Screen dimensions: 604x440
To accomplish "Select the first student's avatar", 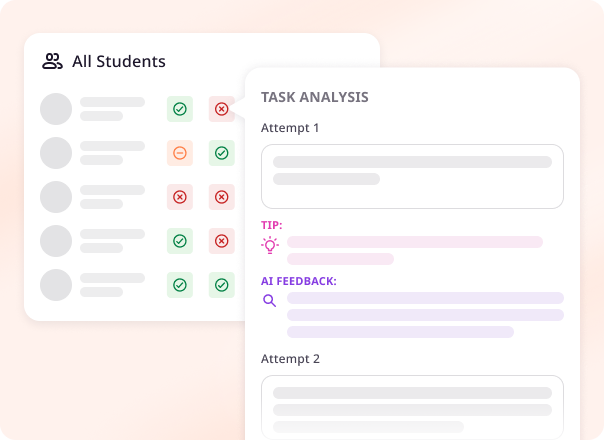I will [x=56, y=109].
